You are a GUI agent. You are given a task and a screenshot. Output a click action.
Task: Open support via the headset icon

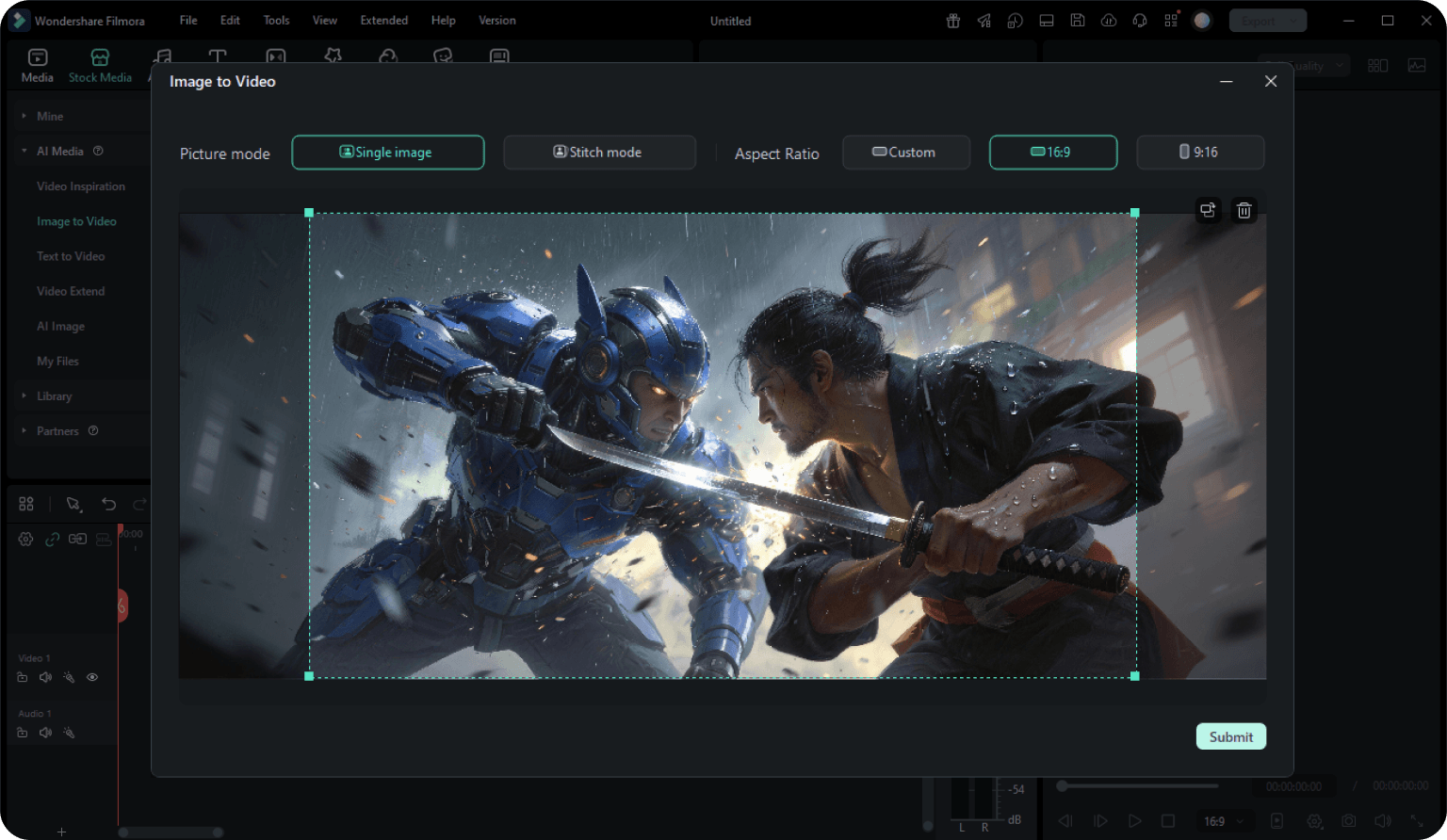tap(1140, 21)
